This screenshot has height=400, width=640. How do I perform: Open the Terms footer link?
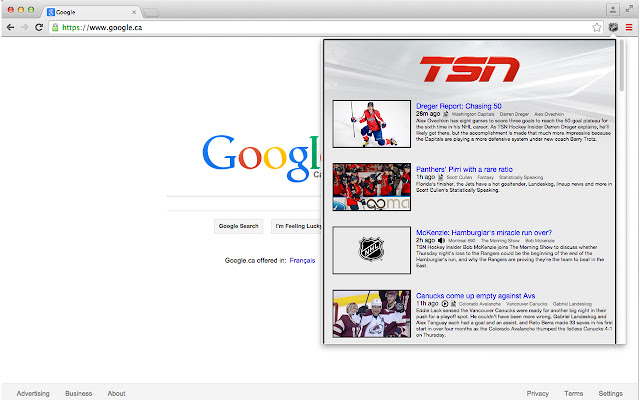(x=573, y=393)
